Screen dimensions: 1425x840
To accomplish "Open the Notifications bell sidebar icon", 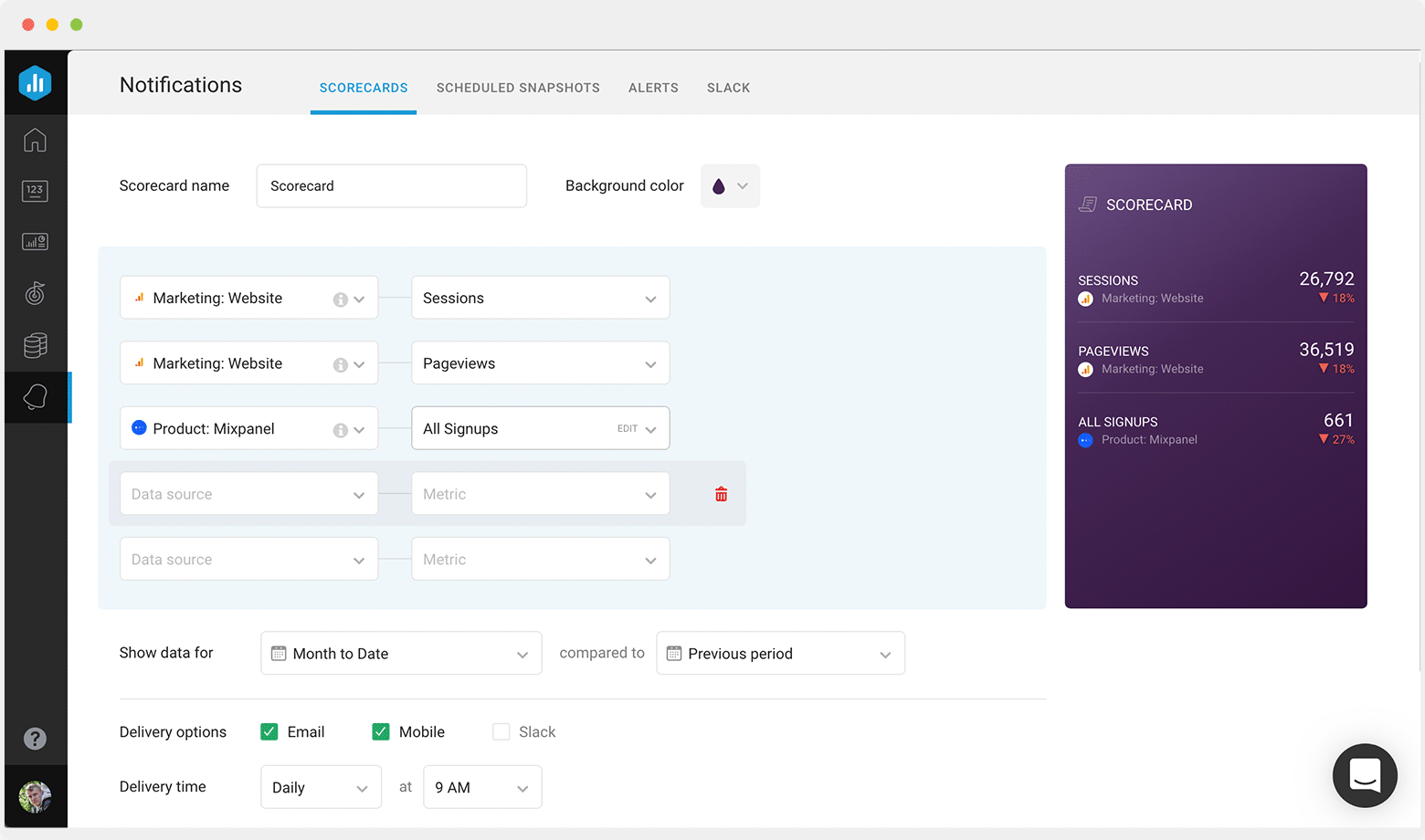I will 35,397.
